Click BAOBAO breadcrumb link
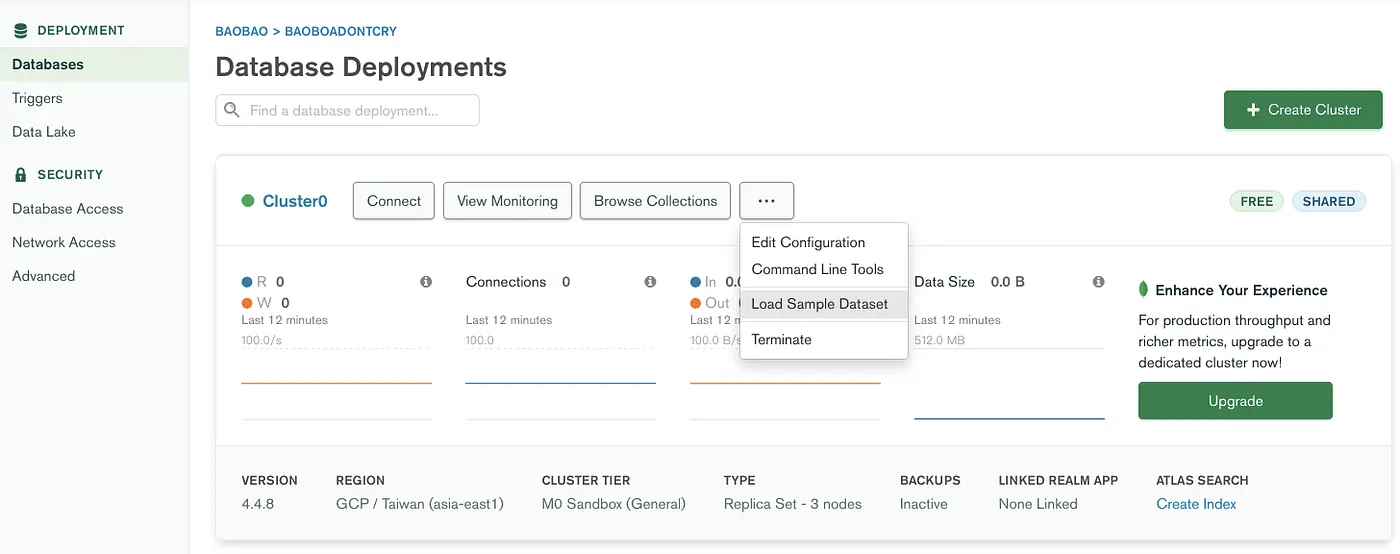 pyautogui.click(x=241, y=32)
